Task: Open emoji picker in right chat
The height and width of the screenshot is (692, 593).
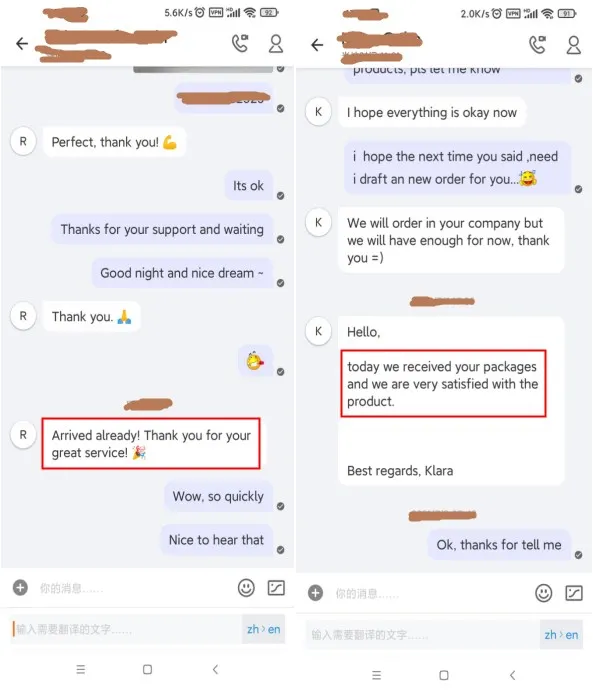Action: (544, 593)
